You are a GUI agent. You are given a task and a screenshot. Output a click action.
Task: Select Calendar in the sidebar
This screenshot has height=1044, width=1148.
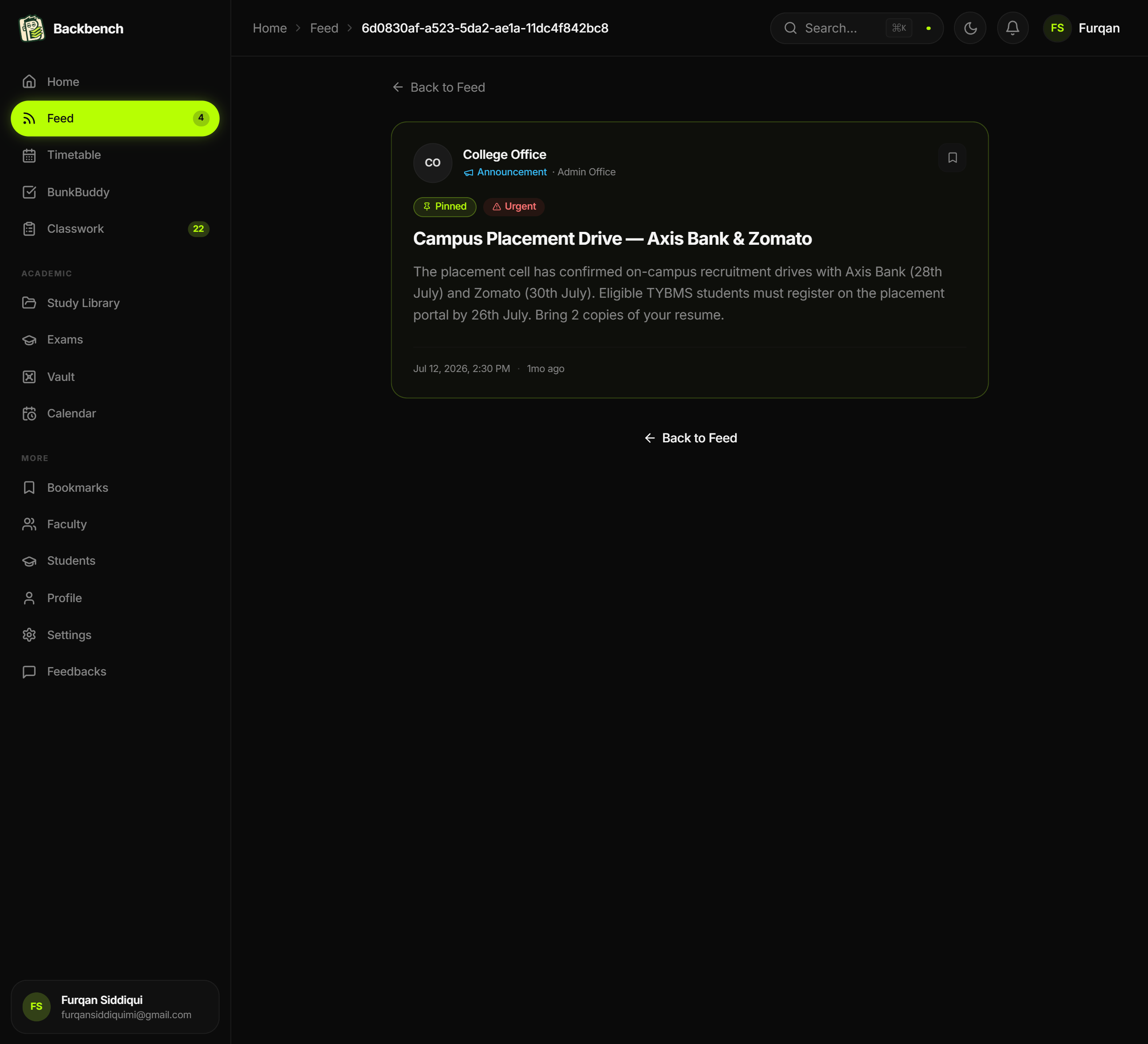[x=115, y=413]
